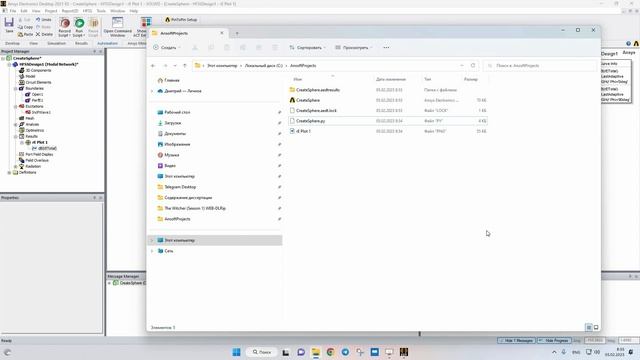Switch to the Results ribbon tab
Screen dimensions: 640x360
point(81,43)
